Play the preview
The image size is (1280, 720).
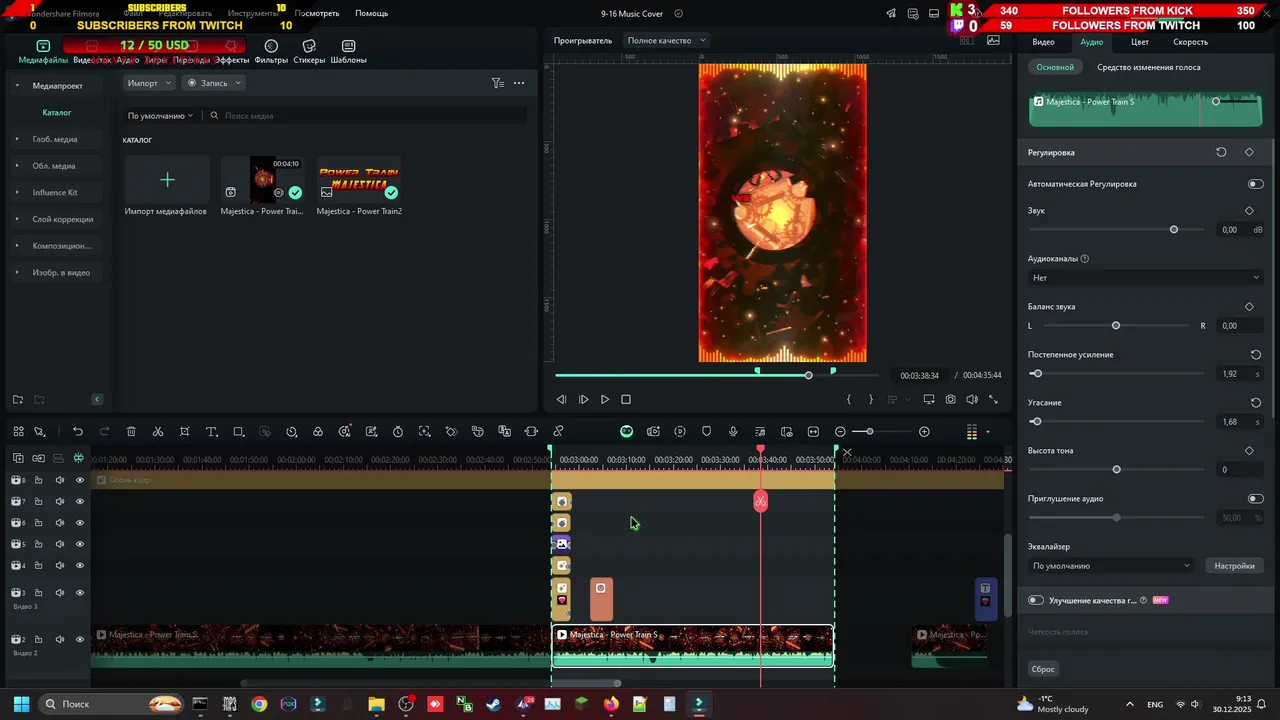tap(605, 399)
